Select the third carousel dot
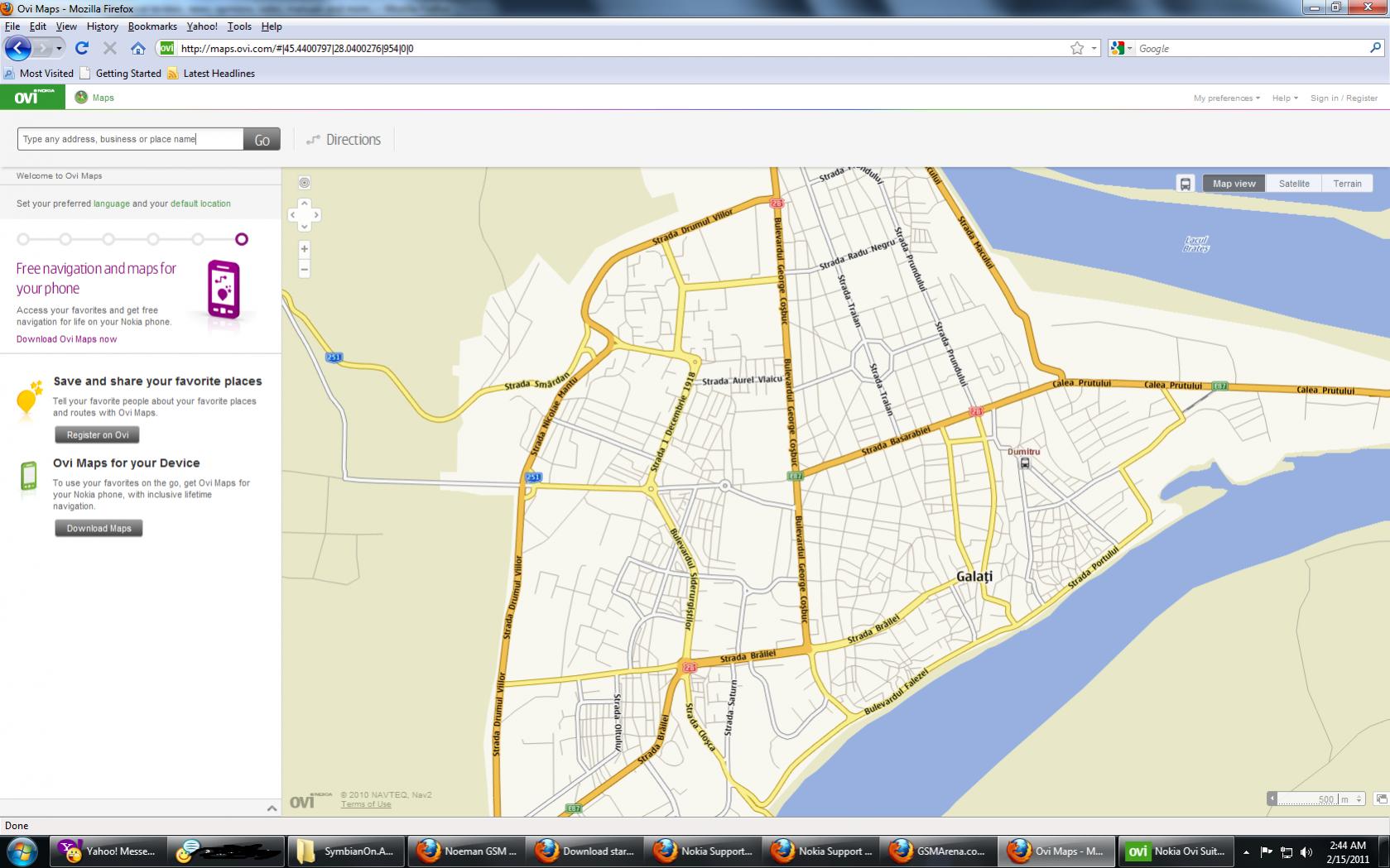The width and height of the screenshot is (1390, 868). click(x=108, y=239)
